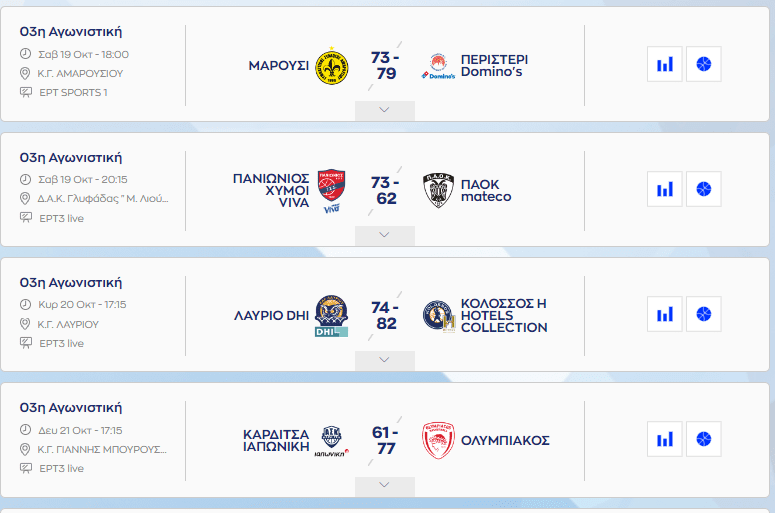Expand details under the 73-62 score
The height and width of the screenshot is (513, 775).
(x=385, y=235)
